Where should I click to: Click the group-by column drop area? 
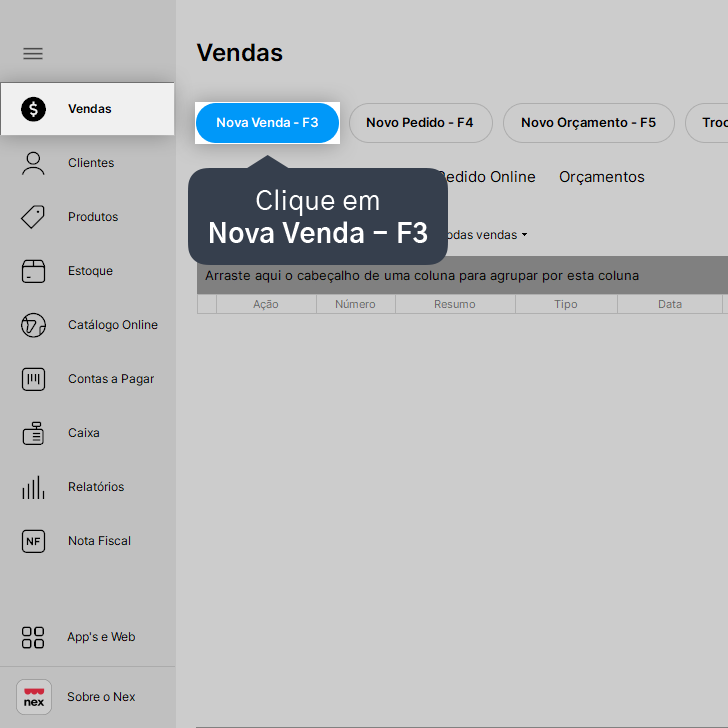[x=462, y=275]
